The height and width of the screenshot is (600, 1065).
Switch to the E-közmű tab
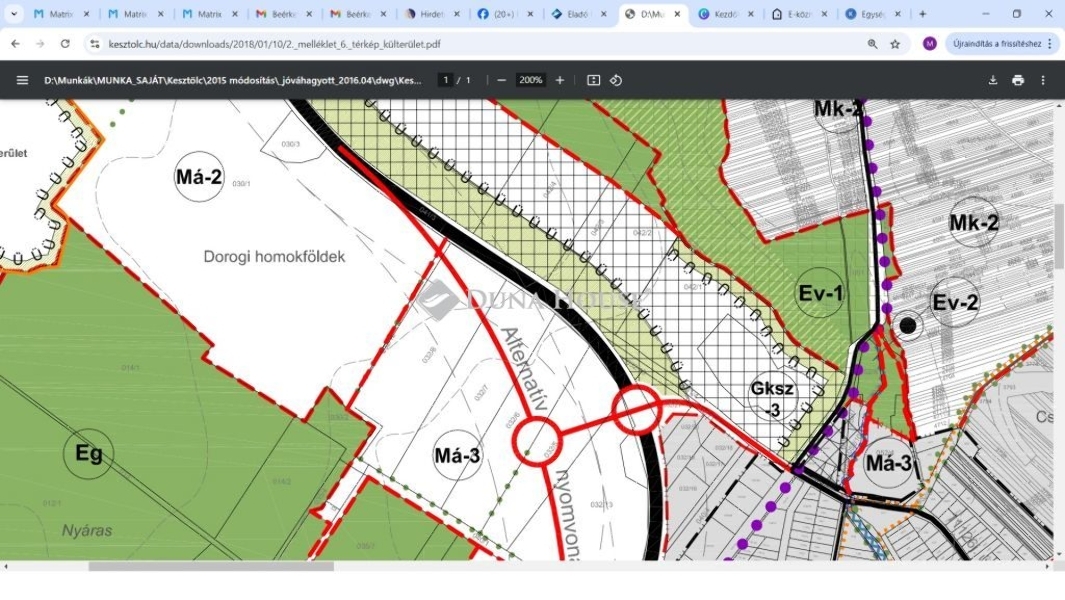(799, 14)
